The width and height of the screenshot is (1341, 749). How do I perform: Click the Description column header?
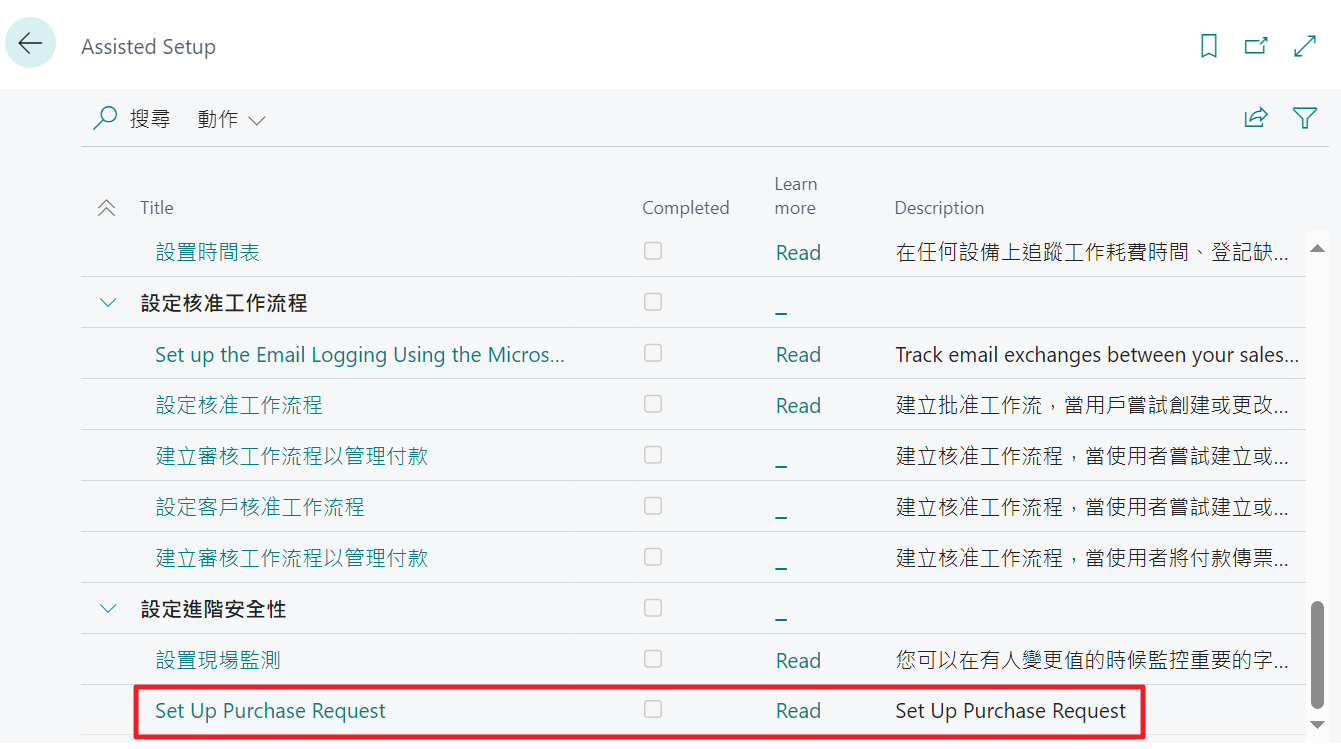pos(939,208)
